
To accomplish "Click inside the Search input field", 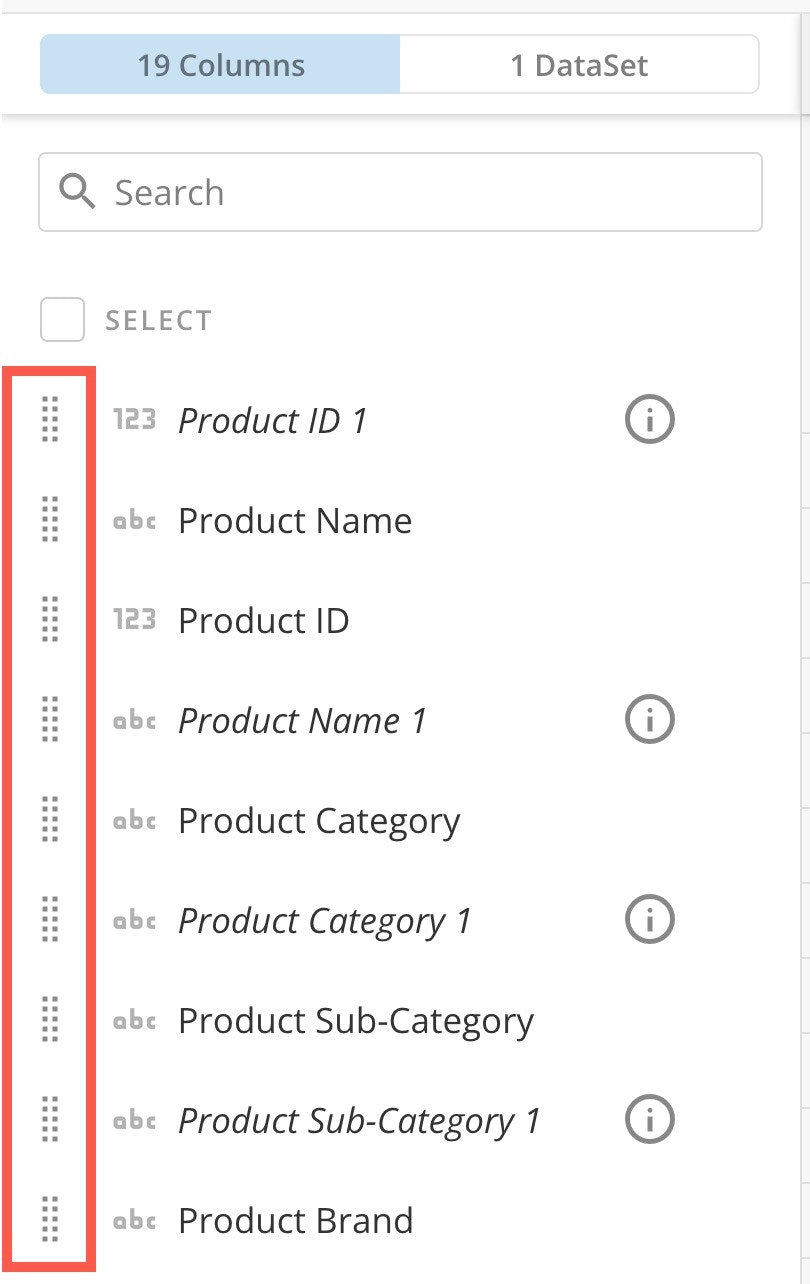I will (400, 191).
